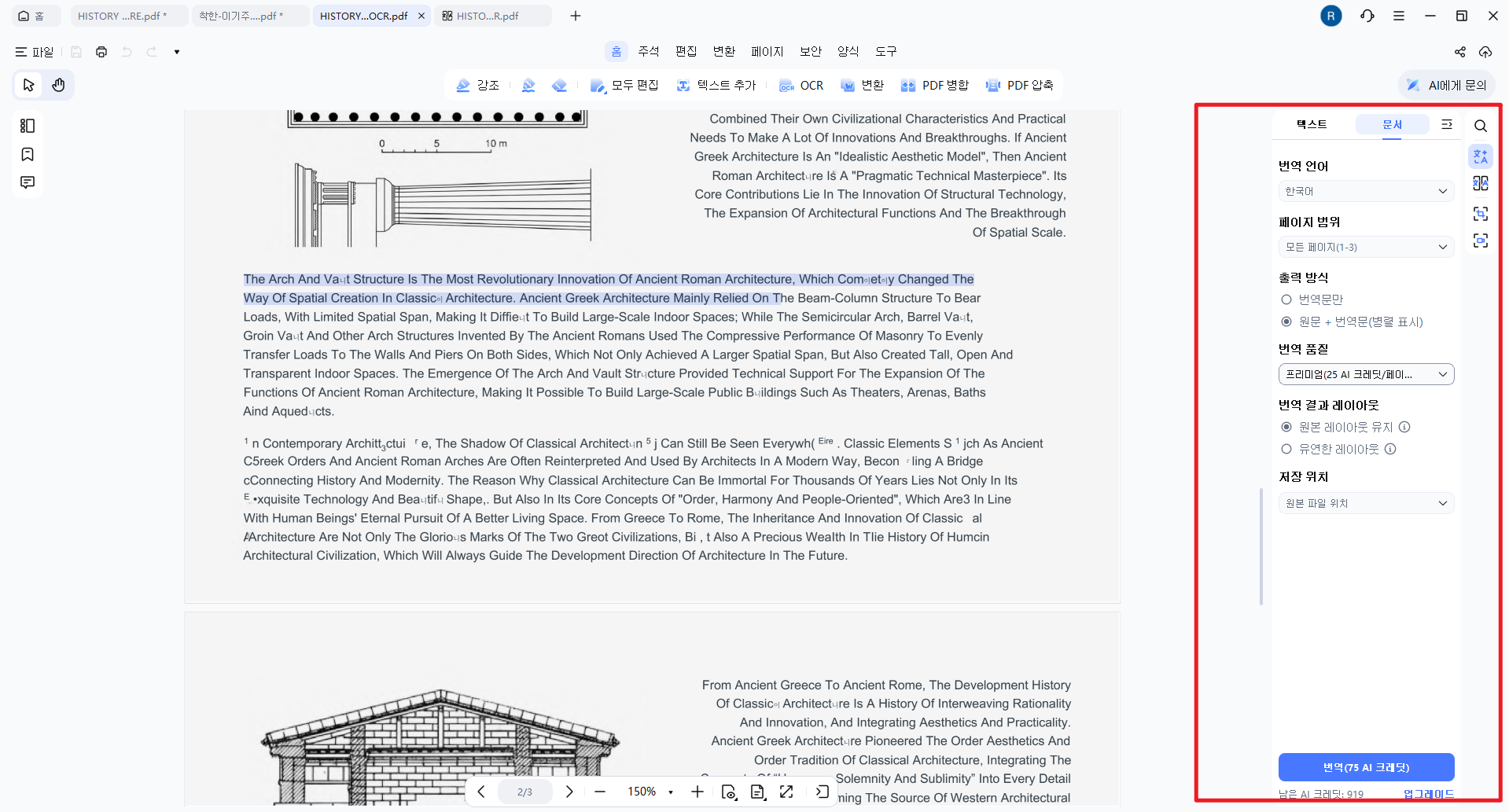Image resolution: width=1509 pixels, height=812 pixels.
Task: Switch to the 도구 tab
Action: (886, 51)
